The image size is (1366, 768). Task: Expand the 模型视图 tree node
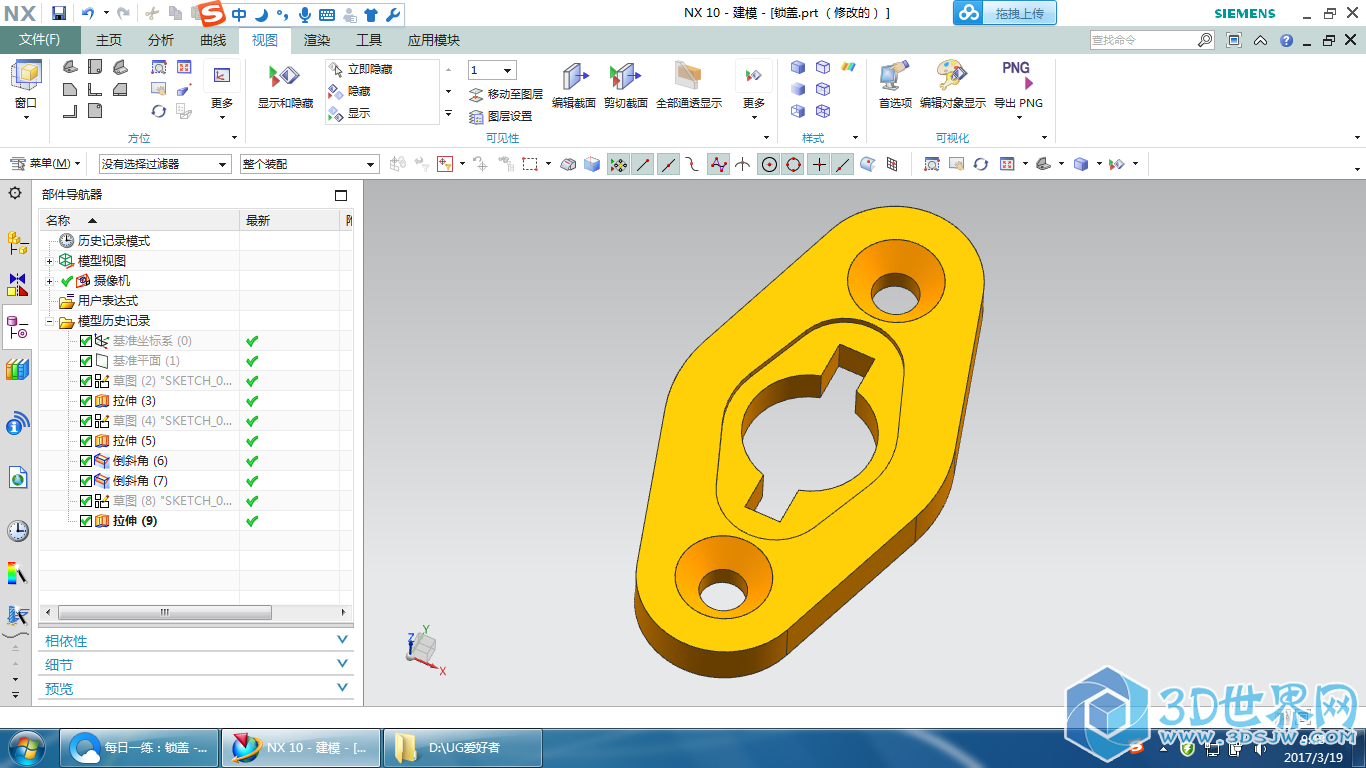(50, 261)
